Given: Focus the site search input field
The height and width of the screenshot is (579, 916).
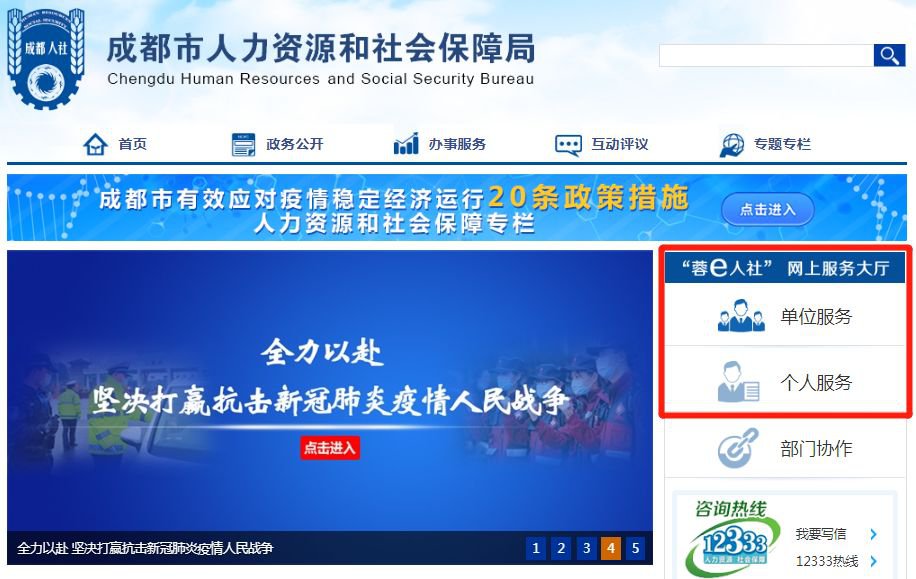Looking at the screenshot, I should click(766, 56).
